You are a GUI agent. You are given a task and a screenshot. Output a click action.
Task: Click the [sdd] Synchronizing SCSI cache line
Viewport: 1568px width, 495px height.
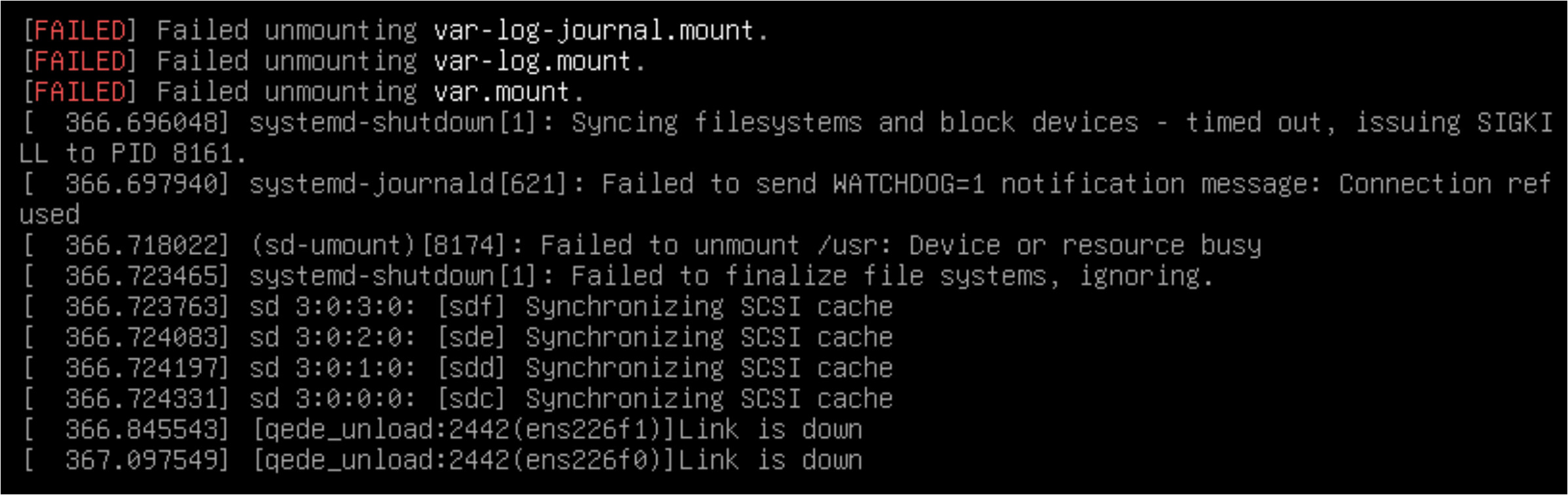tap(458, 368)
